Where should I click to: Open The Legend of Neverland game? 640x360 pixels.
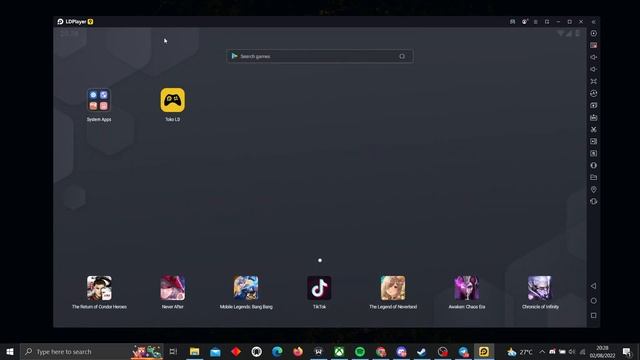click(x=393, y=288)
